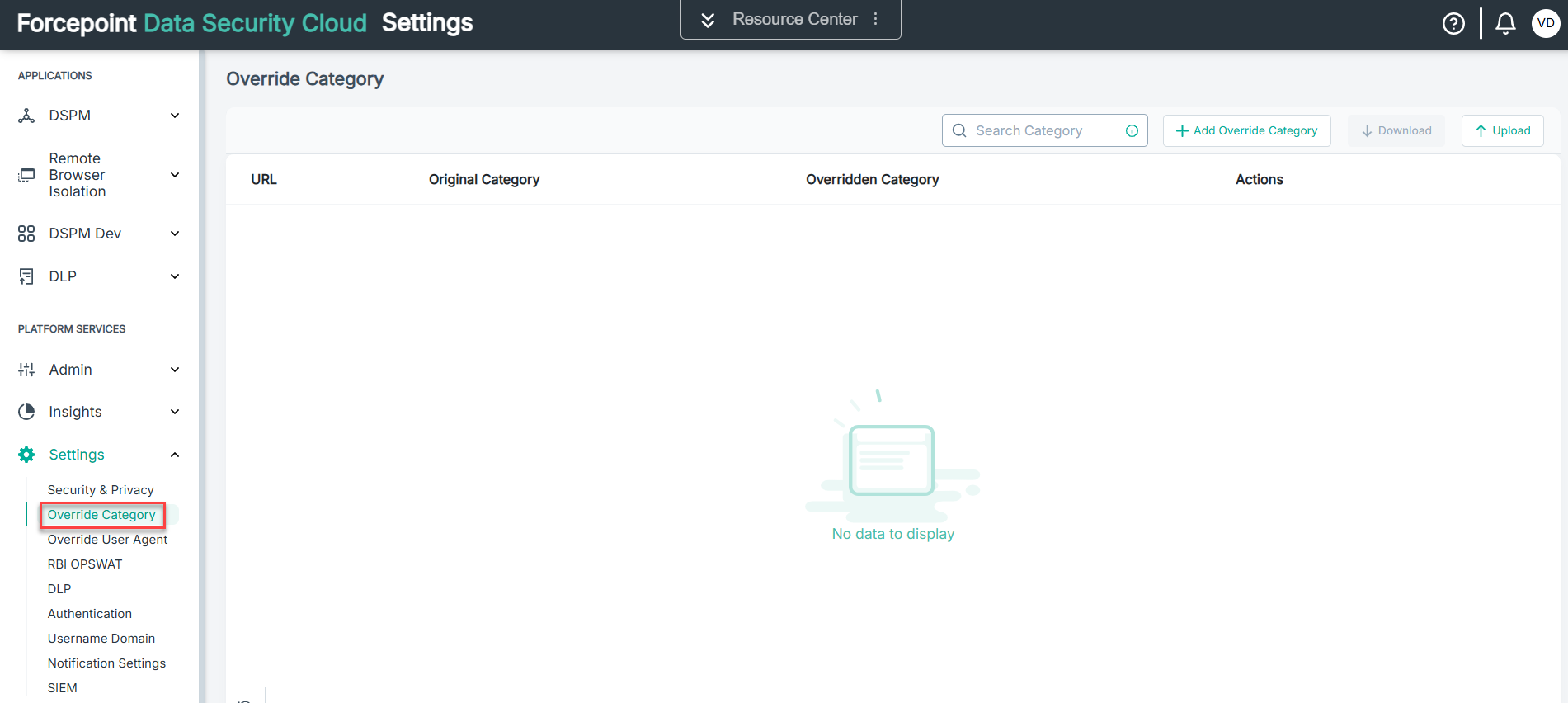Click the DSPM application icon
Screen dimensions: 1568x703
coord(26,116)
